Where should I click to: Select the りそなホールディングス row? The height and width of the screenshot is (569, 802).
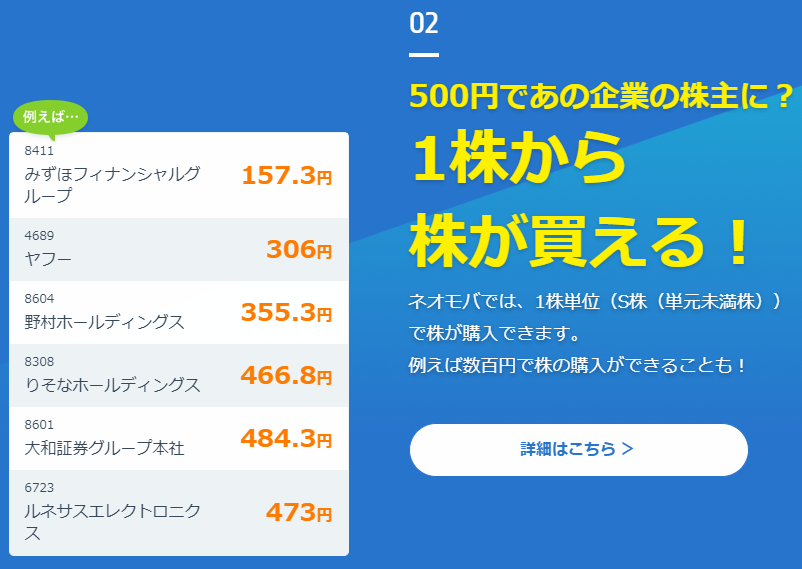point(179,375)
